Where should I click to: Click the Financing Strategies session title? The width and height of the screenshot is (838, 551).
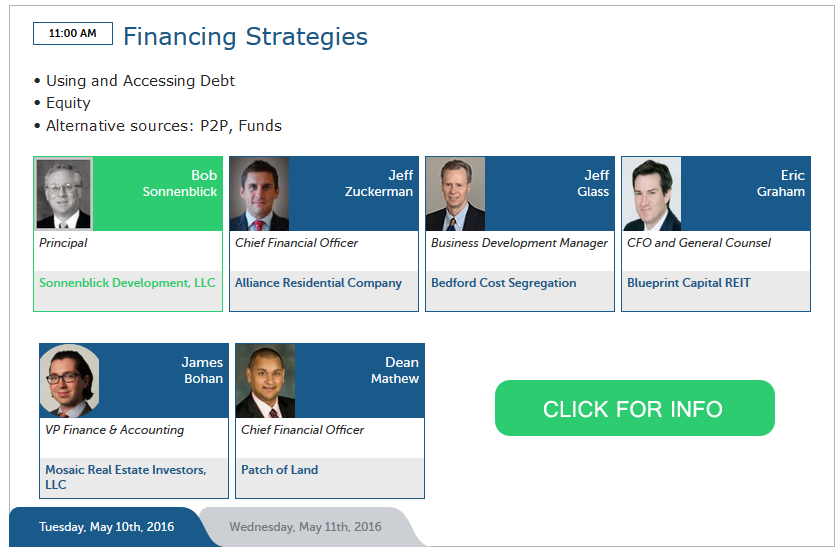(245, 36)
